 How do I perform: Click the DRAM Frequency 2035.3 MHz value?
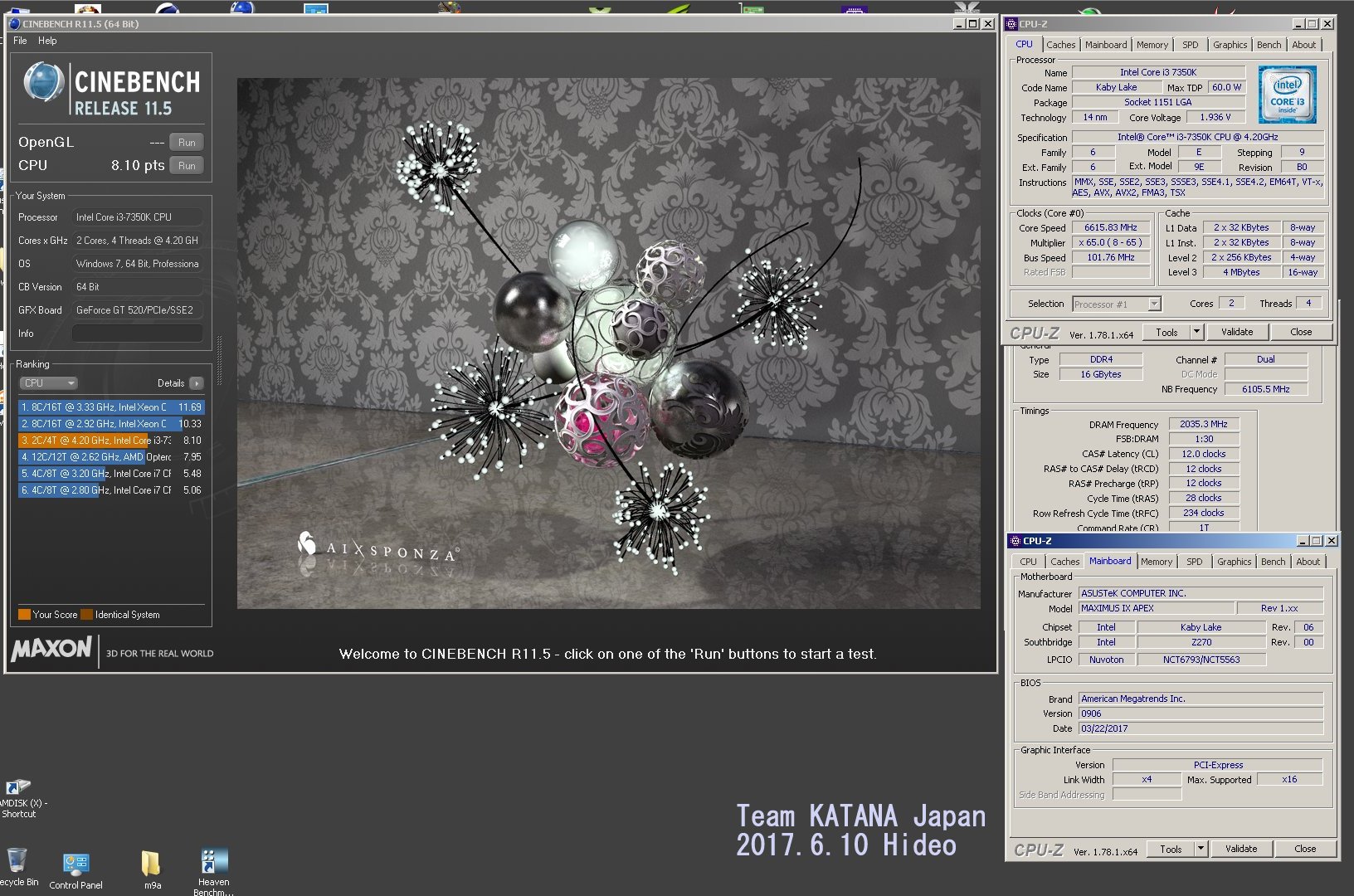[x=1204, y=424]
